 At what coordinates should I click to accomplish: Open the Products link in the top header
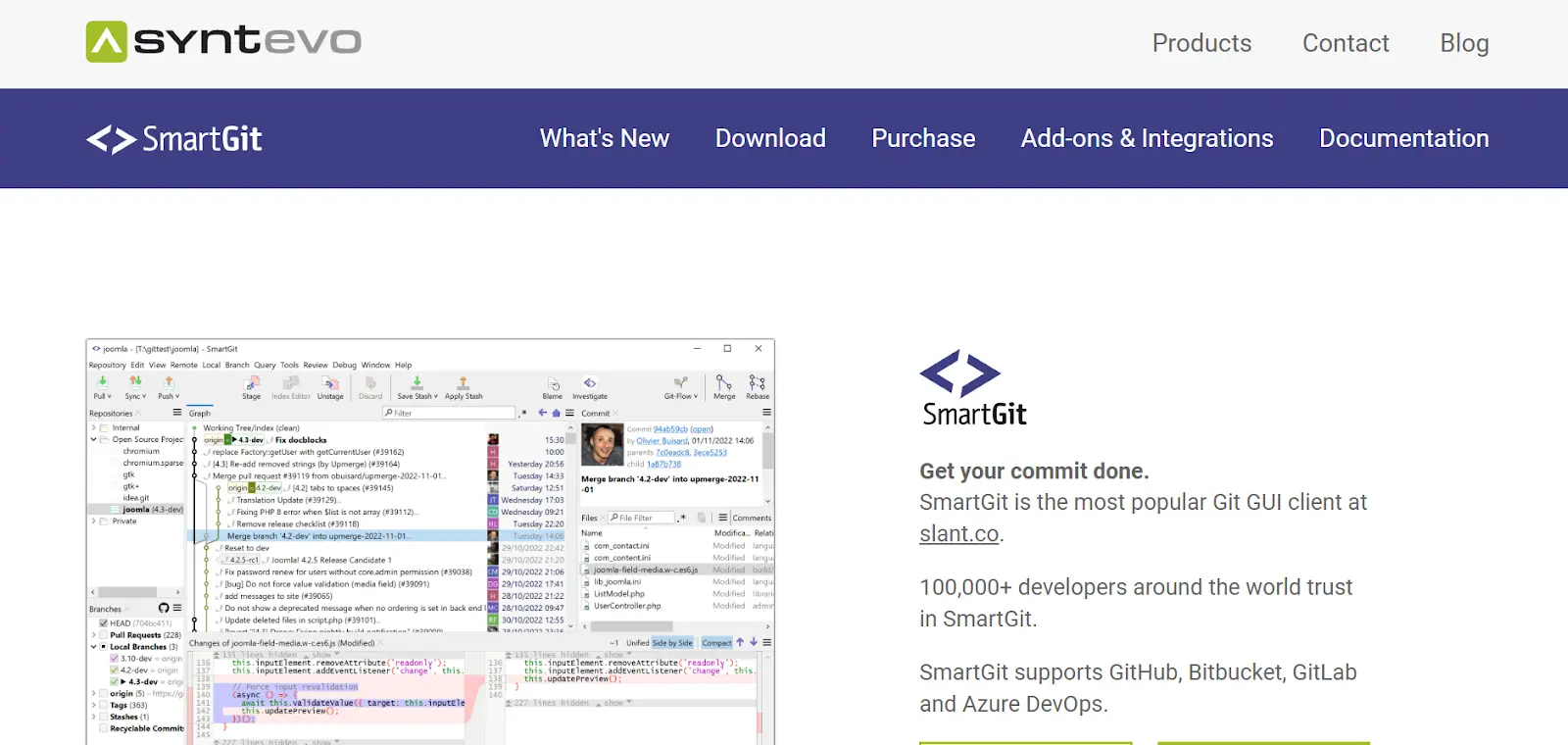pos(1201,43)
